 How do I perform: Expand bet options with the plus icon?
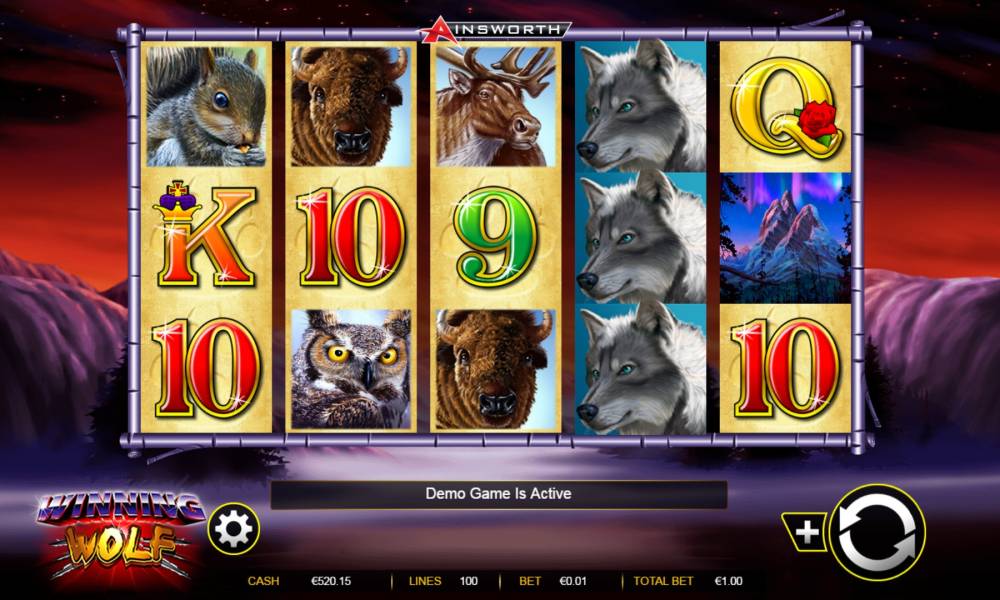coord(805,532)
